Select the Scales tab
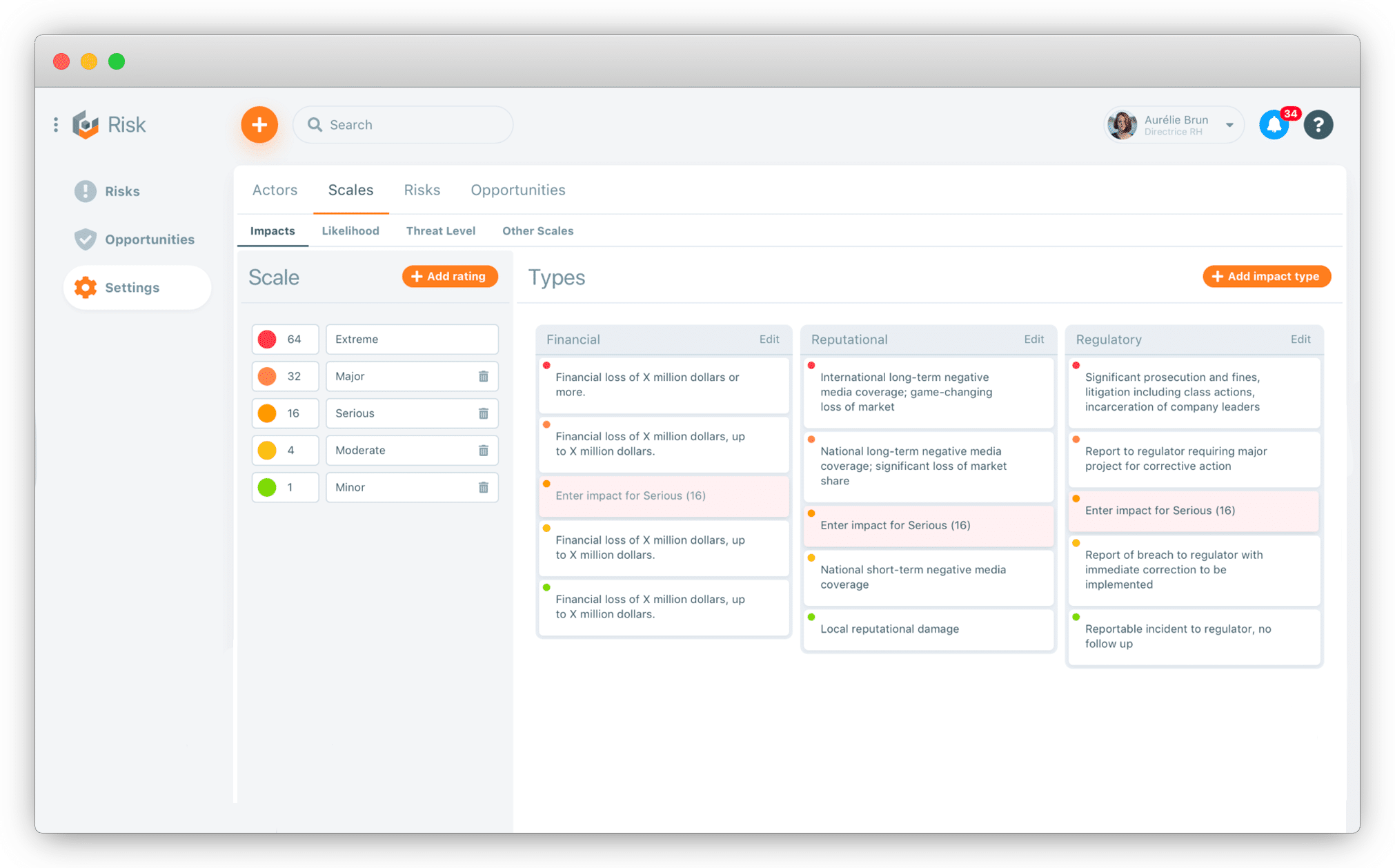Viewport: 1395px width, 868px height. pyautogui.click(x=350, y=190)
